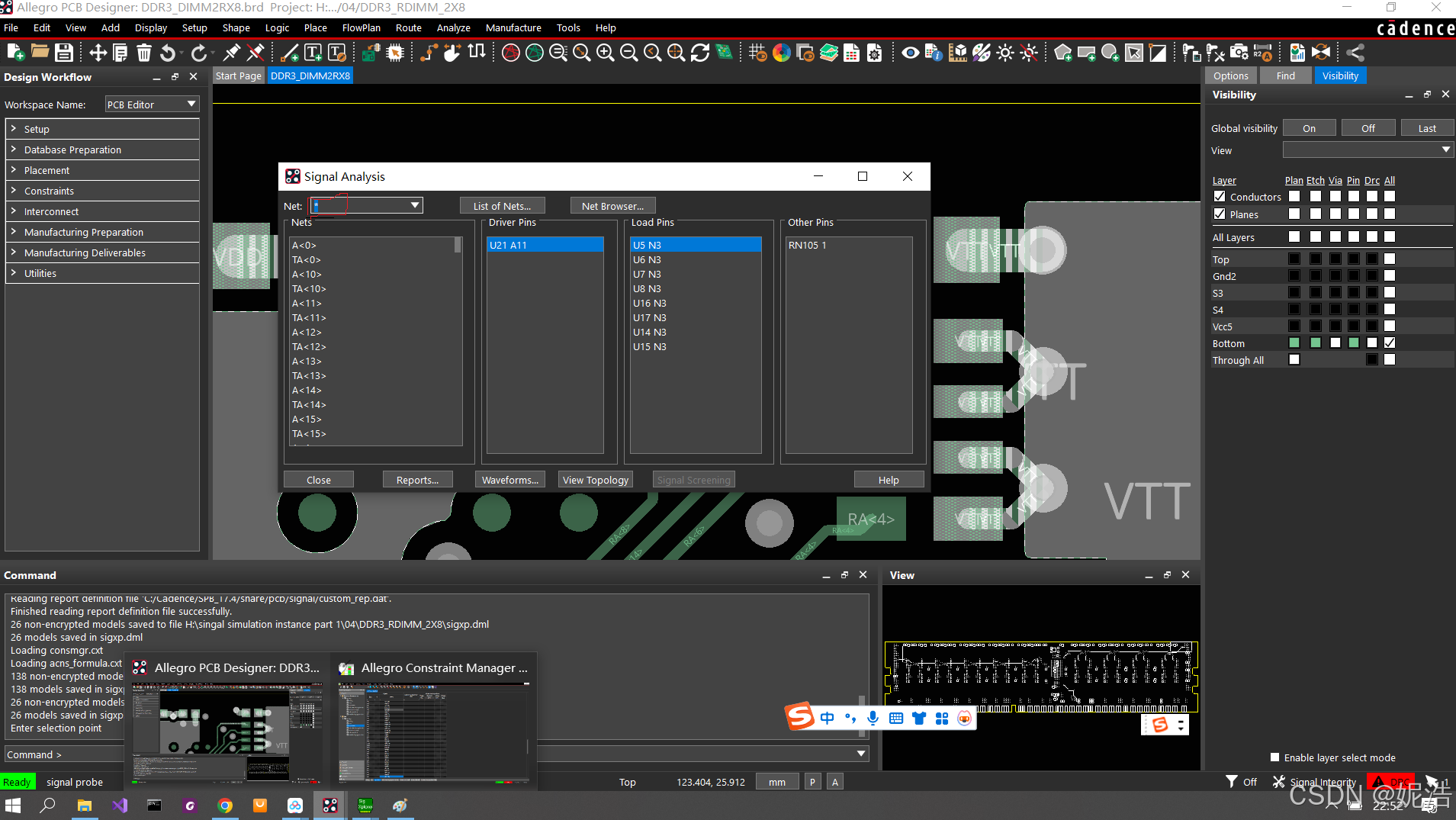Zoom out using the magnifier minus icon
1456x820 pixels.
(629, 53)
